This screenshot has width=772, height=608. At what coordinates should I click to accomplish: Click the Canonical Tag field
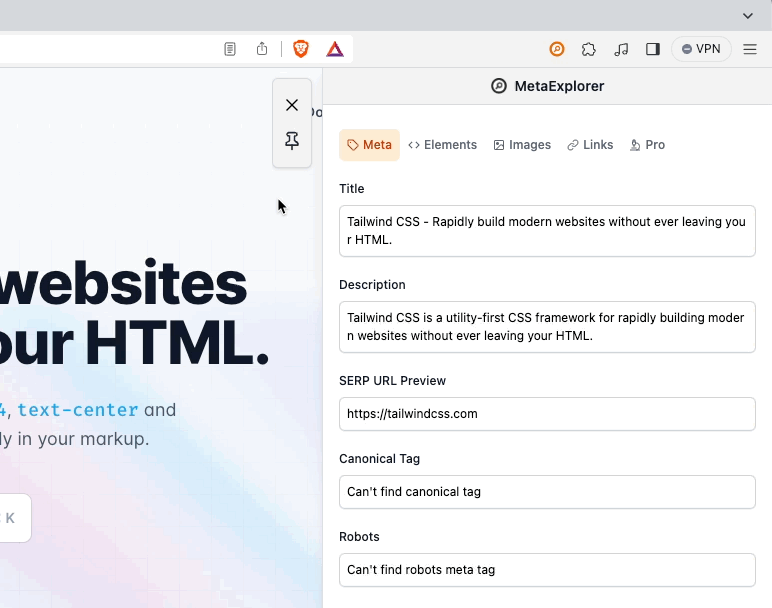pyautogui.click(x=547, y=492)
